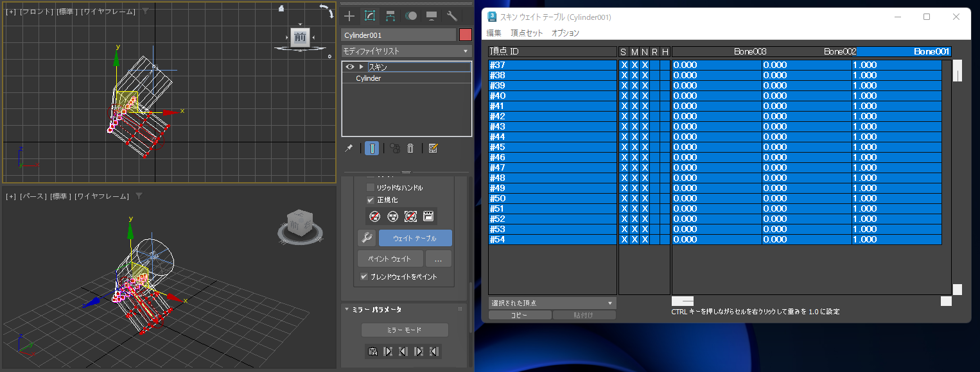980x372 pixels.
Task: Click first left-arrow mirror paste icon
Action: [x=403, y=351]
